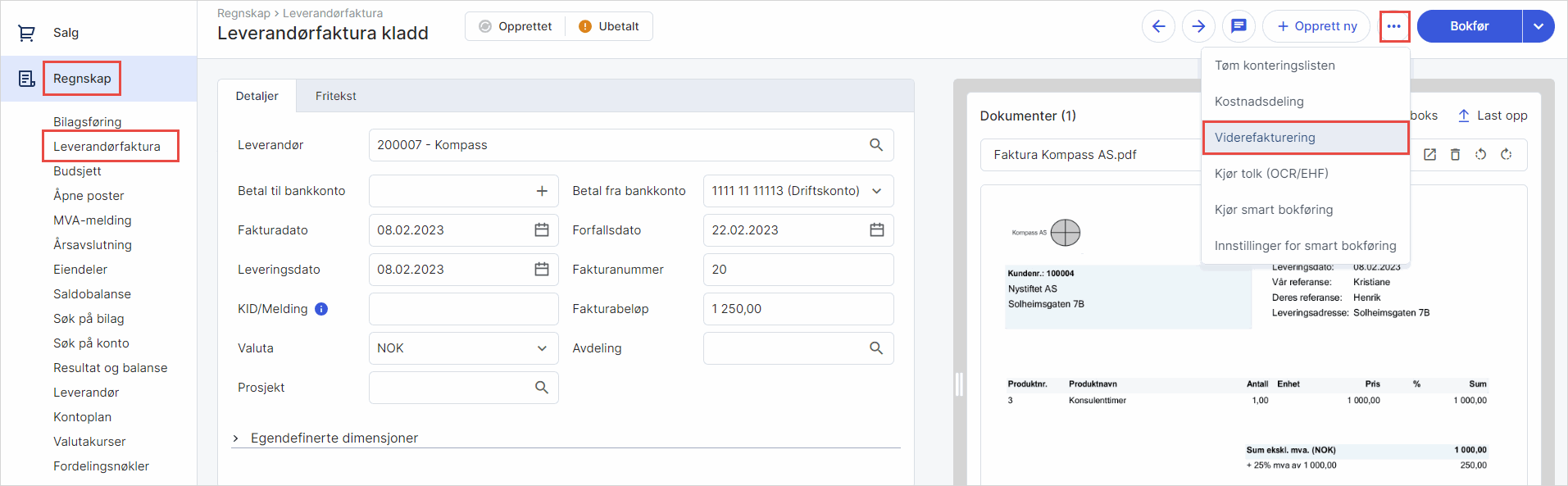Click the Opprett ny button
Image resolution: width=1568 pixels, height=486 pixels.
pyautogui.click(x=1316, y=26)
